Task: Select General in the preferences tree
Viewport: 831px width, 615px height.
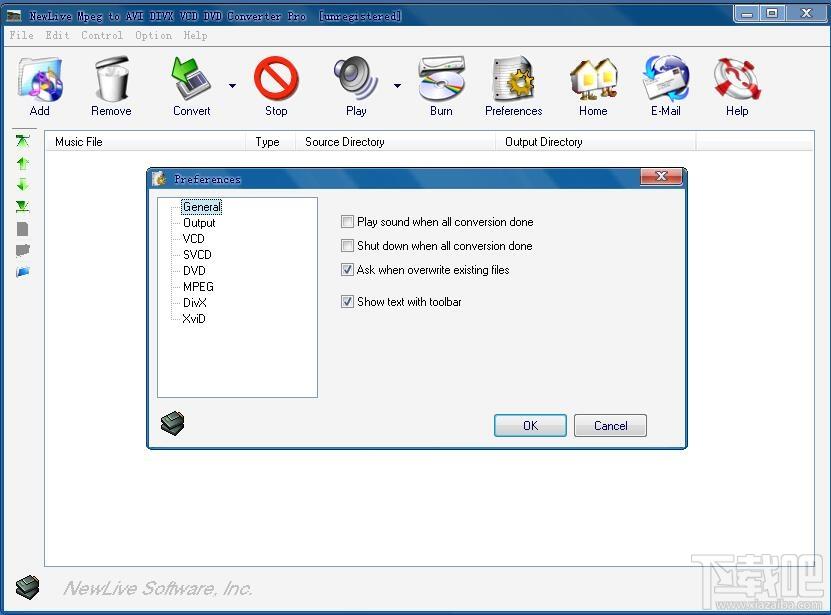Action: pyautogui.click(x=201, y=207)
